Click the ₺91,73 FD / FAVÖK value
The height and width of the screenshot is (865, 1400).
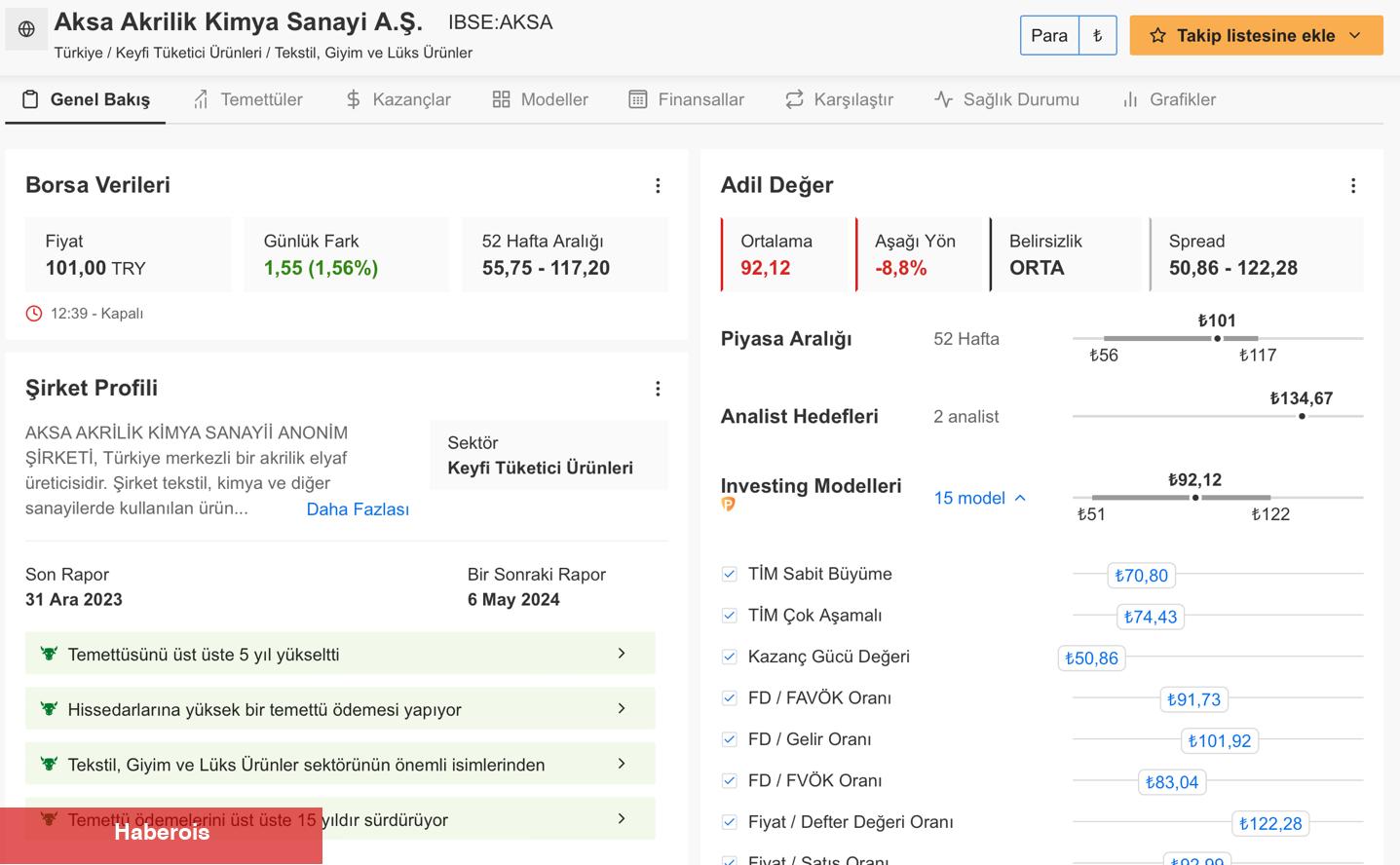pyautogui.click(x=1193, y=699)
